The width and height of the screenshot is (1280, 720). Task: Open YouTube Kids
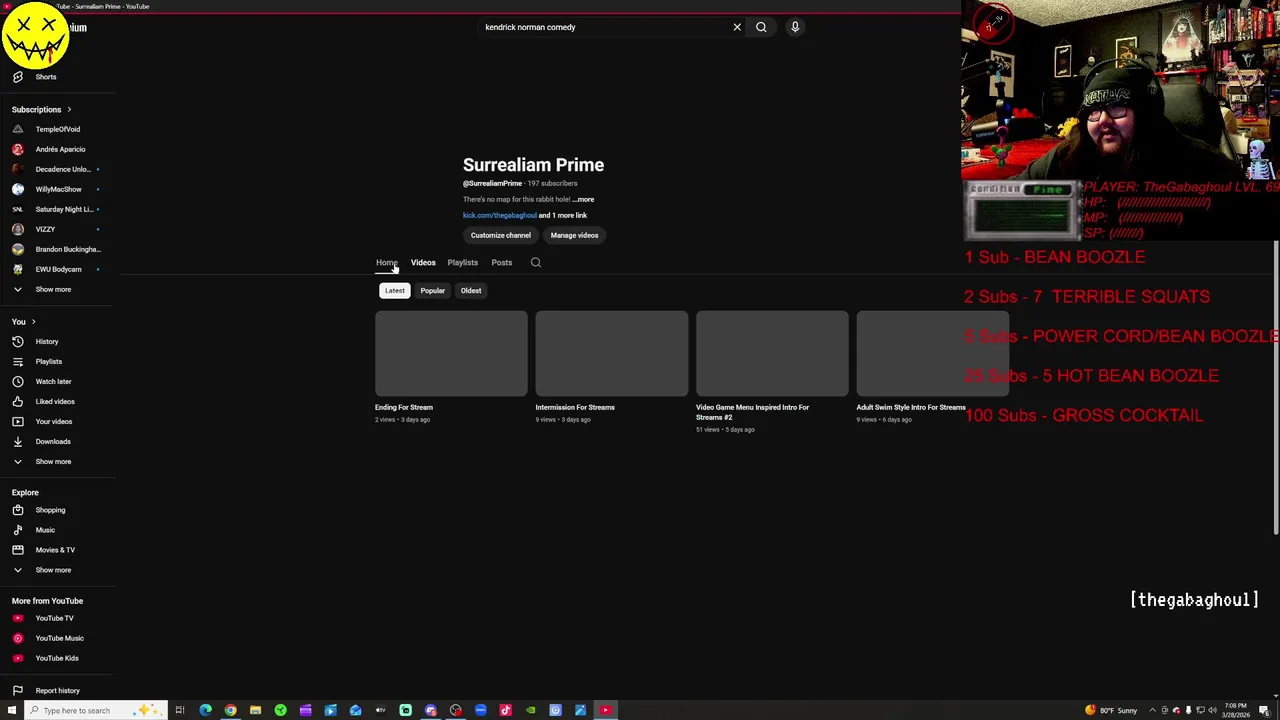(x=56, y=658)
